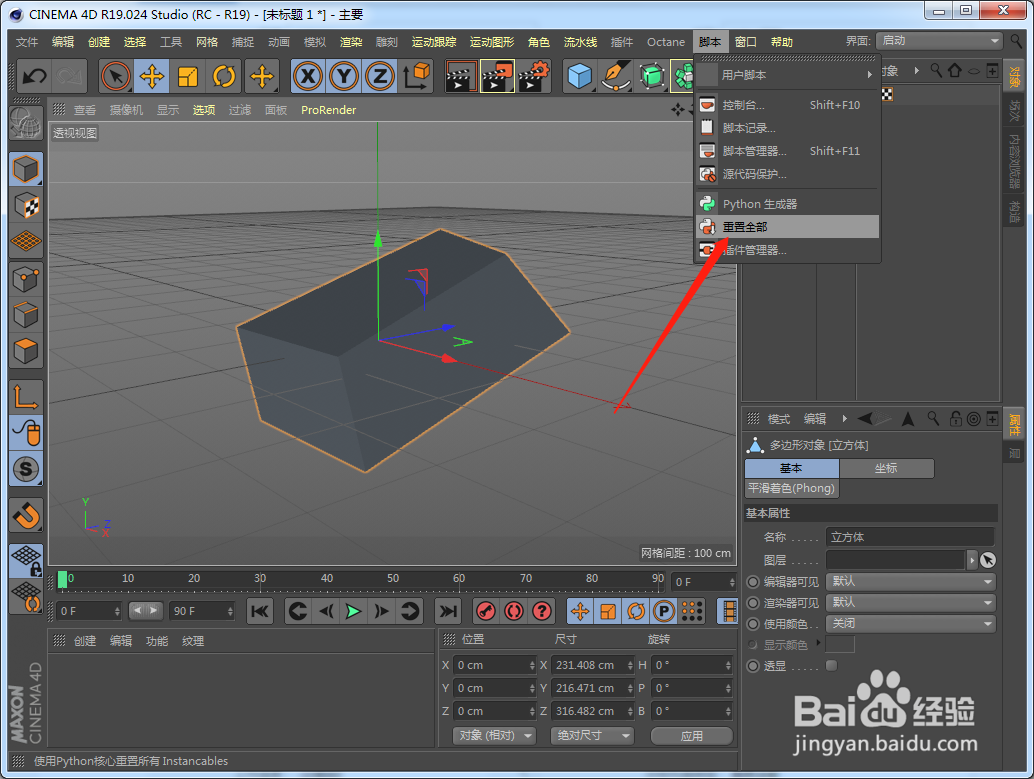Click the 平滑着色(Phong) tab

(x=791, y=488)
